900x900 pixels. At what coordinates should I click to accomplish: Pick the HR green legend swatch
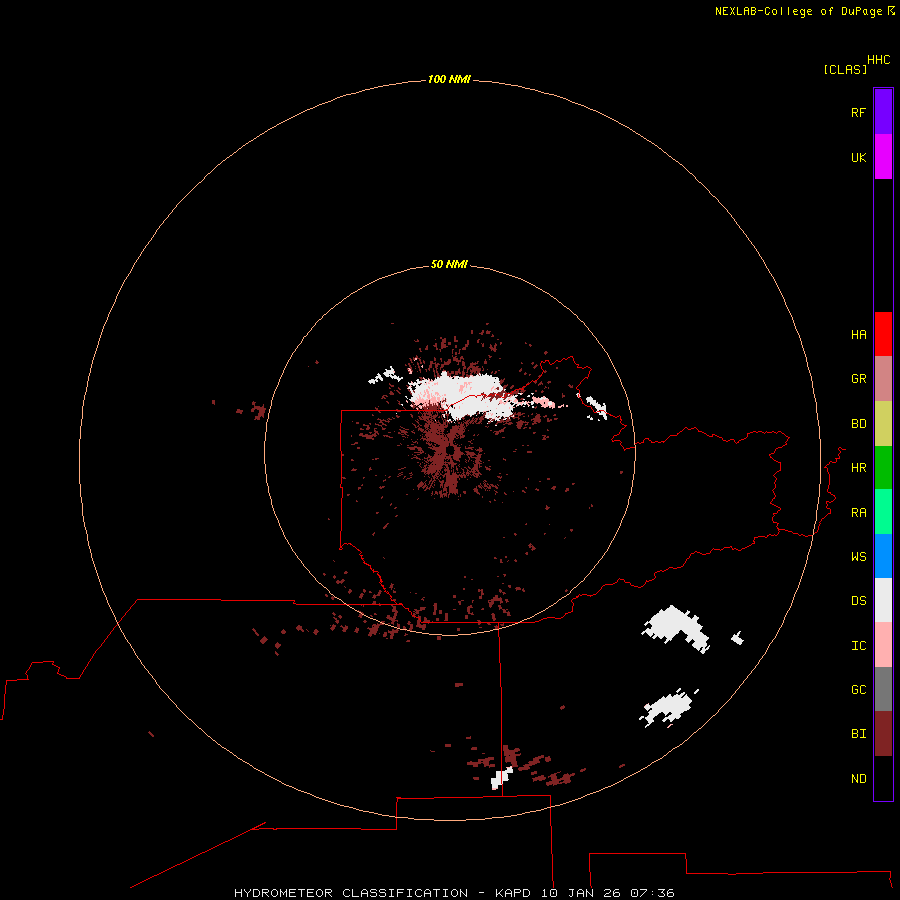tap(883, 468)
